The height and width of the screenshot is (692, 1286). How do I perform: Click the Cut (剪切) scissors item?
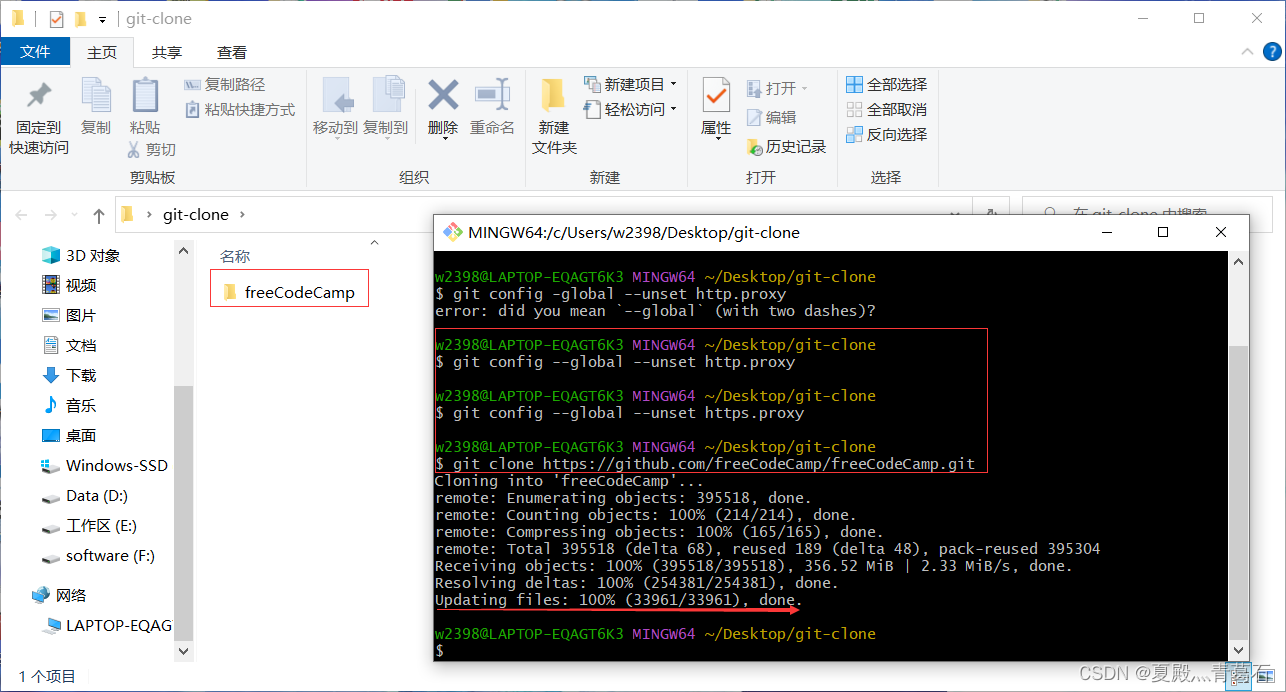pos(152,149)
